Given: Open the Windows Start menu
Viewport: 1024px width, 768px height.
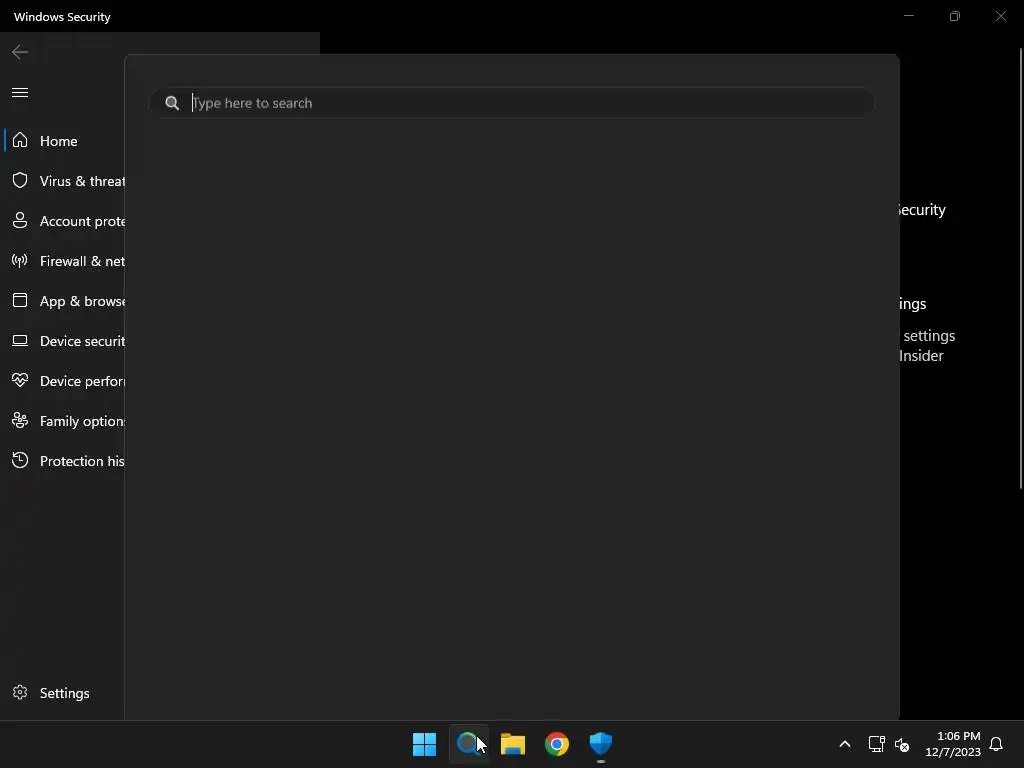Looking at the screenshot, I should pyautogui.click(x=424, y=744).
